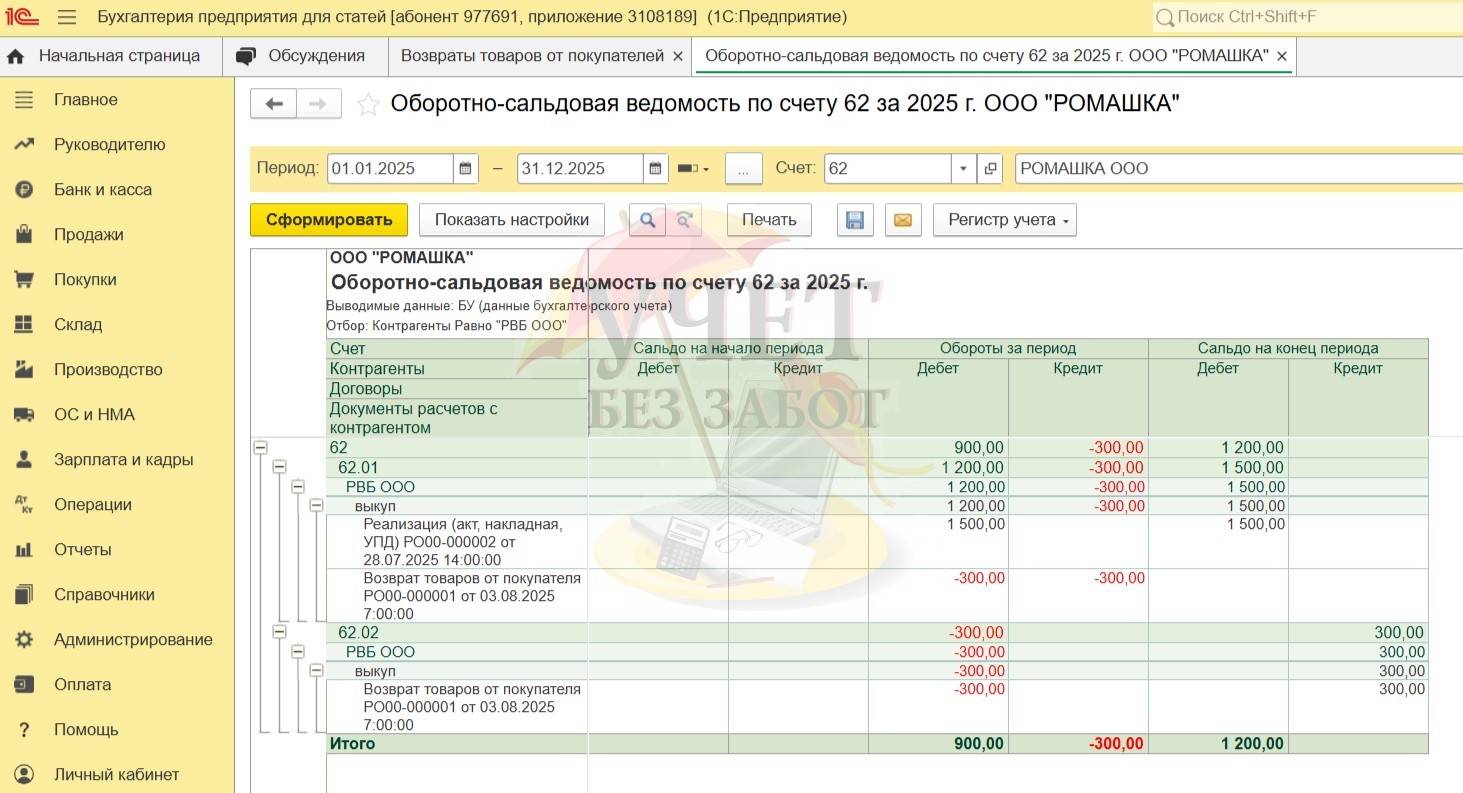Screen dimensions: 1463x793
Task: Open the account 62 dropdown list
Action: (963, 168)
